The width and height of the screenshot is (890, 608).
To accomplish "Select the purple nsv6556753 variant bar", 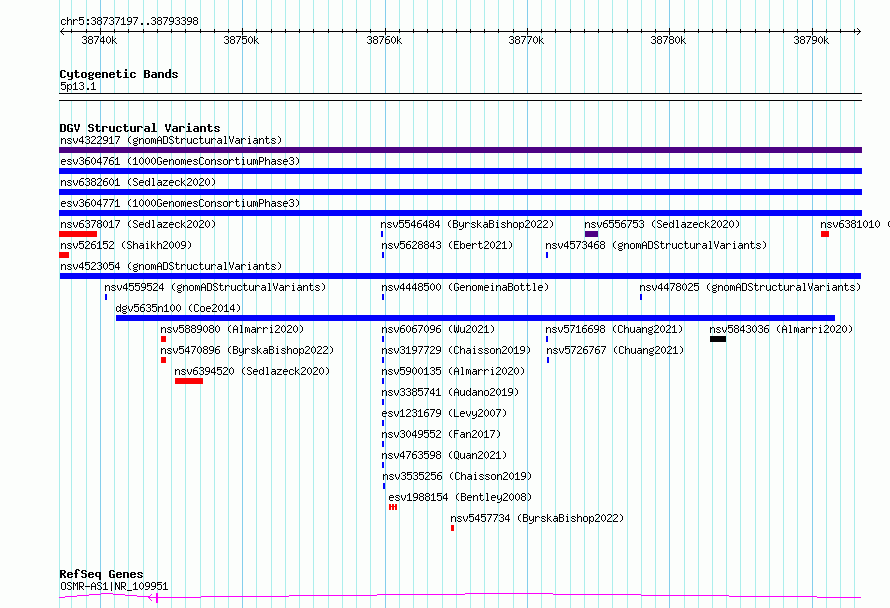I will (591, 234).
